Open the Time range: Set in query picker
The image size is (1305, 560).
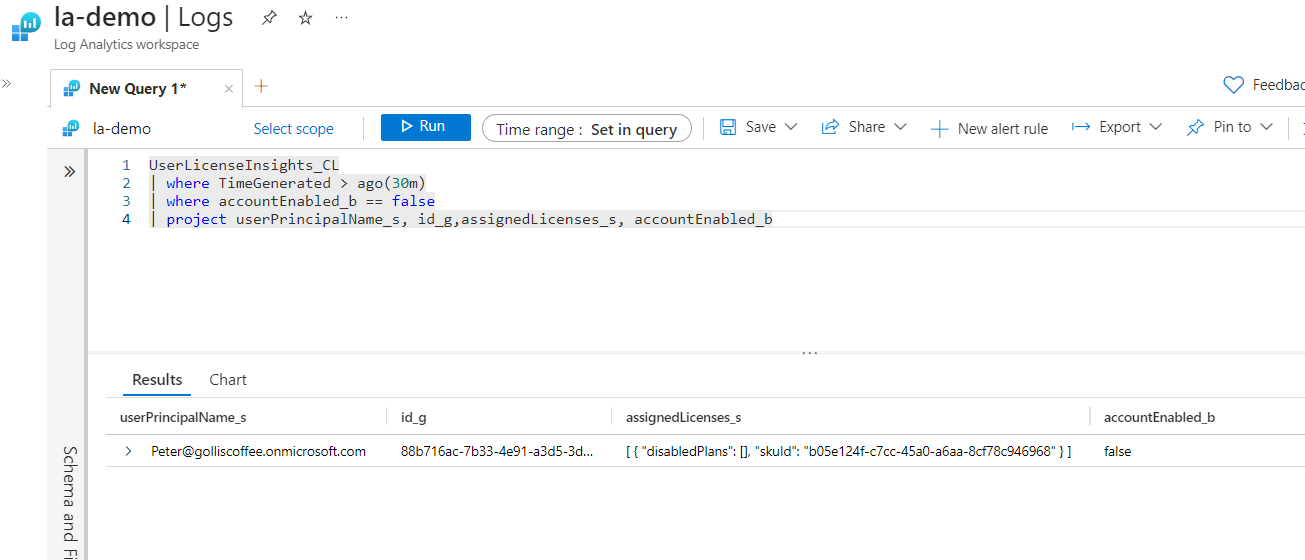tap(587, 128)
